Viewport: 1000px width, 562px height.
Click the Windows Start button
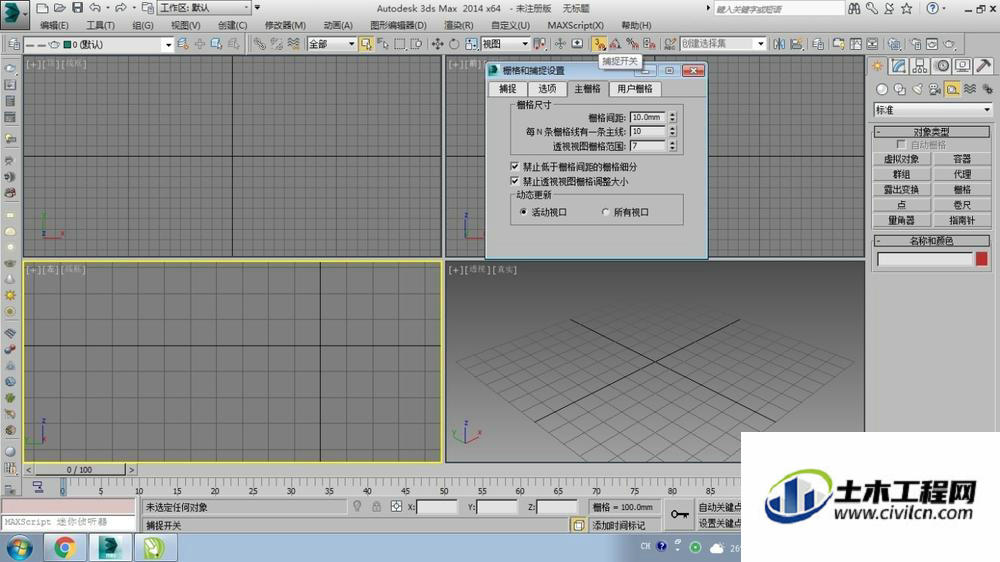tap(19, 548)
